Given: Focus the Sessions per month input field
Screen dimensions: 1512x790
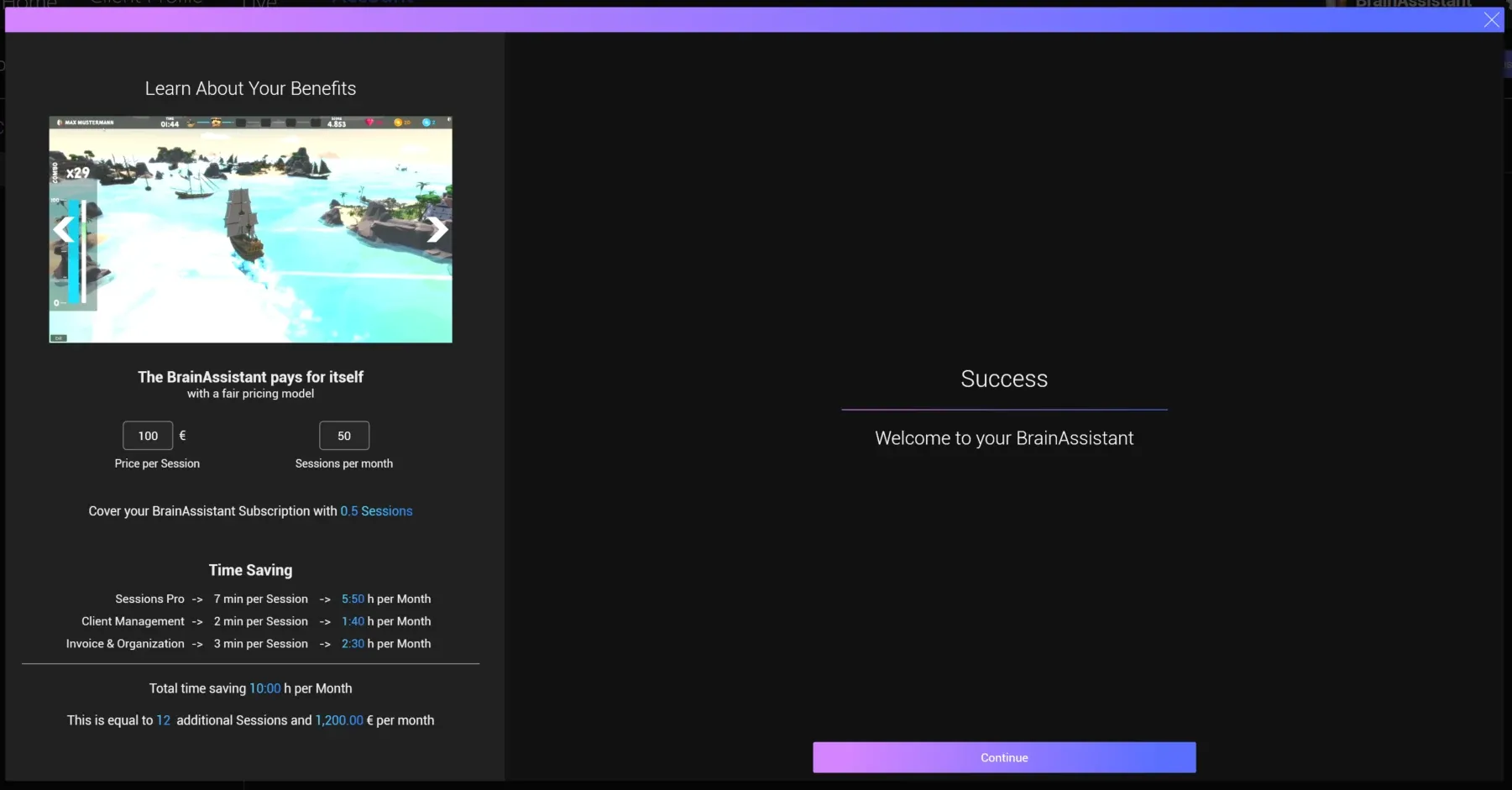Looking at the screenshot, I should (x=344, y=436).
